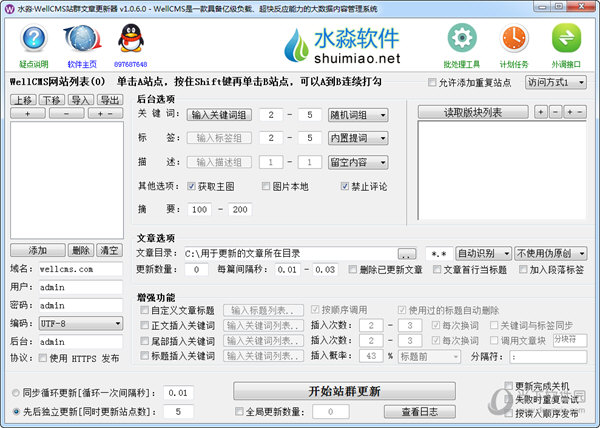Screen dimensions: 600x428
Task: Click the 循环一次间隔秒 field showing 0.01
Action: 178,392
